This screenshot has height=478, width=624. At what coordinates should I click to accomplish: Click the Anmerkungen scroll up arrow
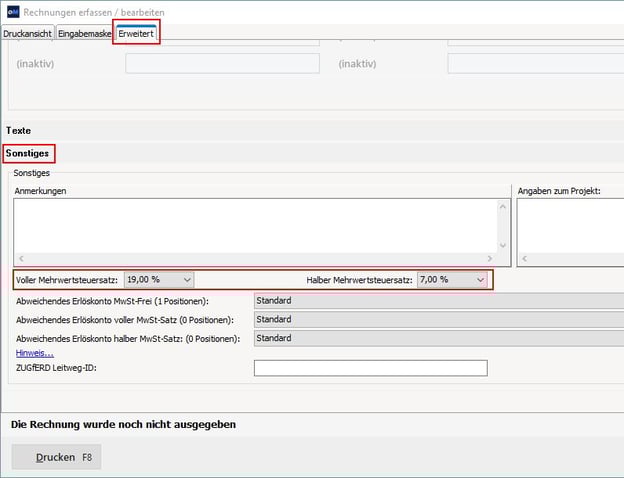tap(503, 206)
